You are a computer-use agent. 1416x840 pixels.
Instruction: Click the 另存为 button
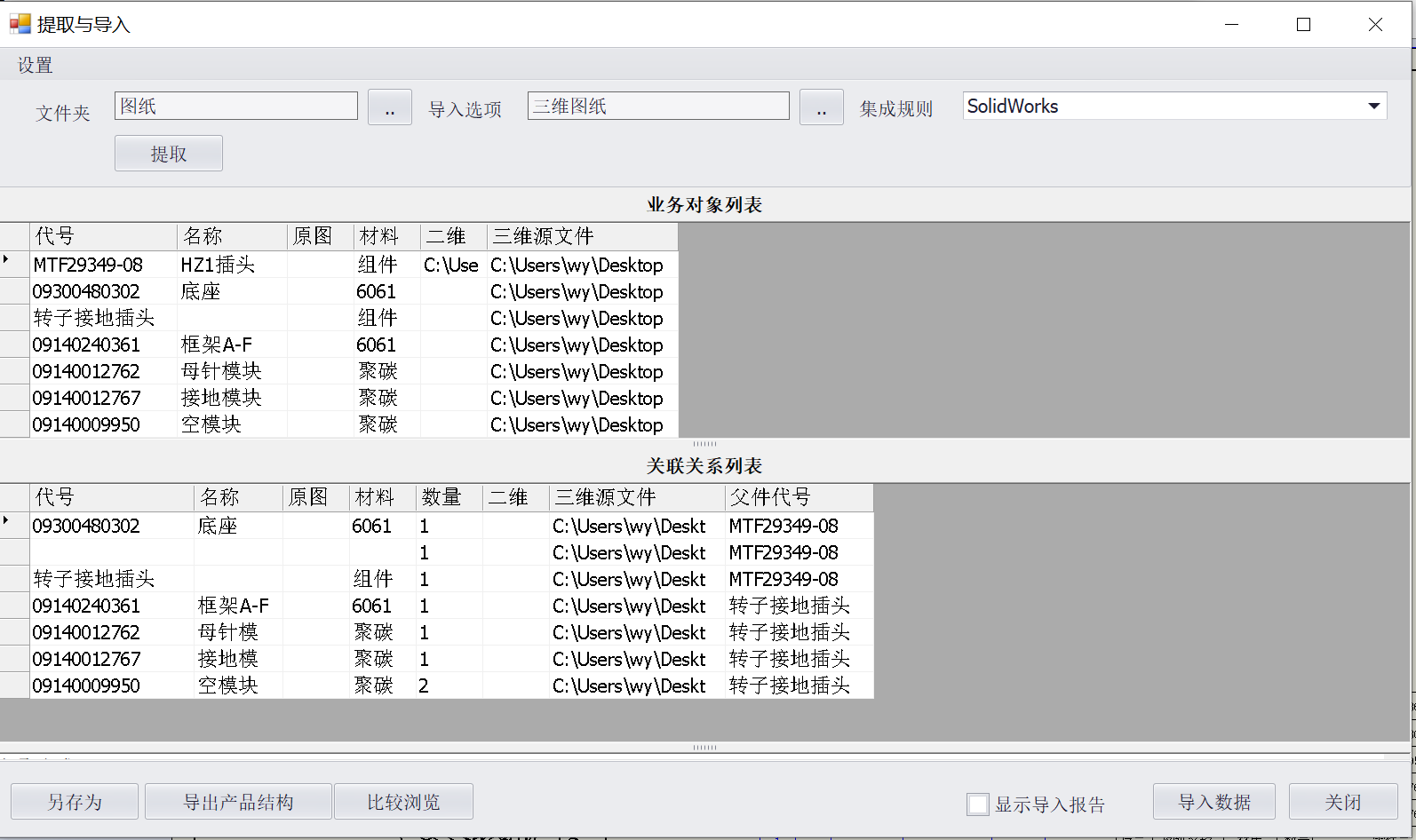[75, 802]
